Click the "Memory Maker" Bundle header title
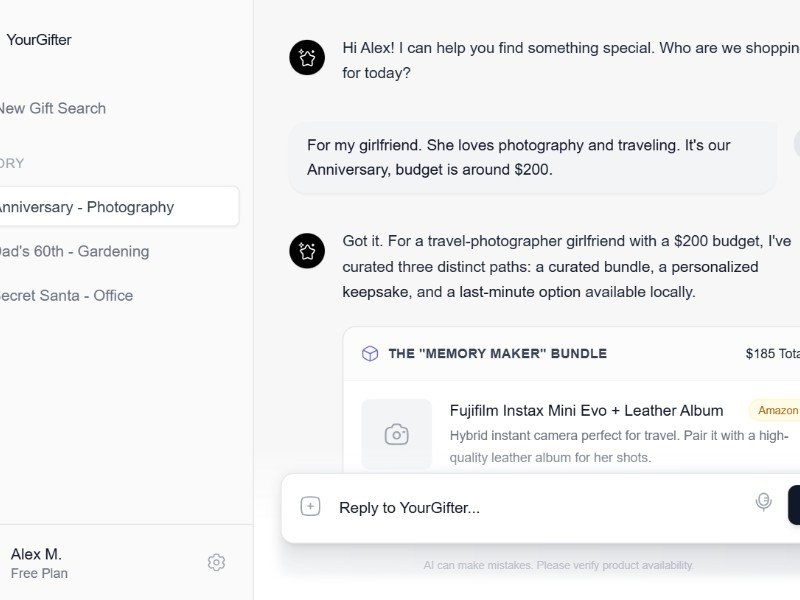 click(x=497, y=354)
